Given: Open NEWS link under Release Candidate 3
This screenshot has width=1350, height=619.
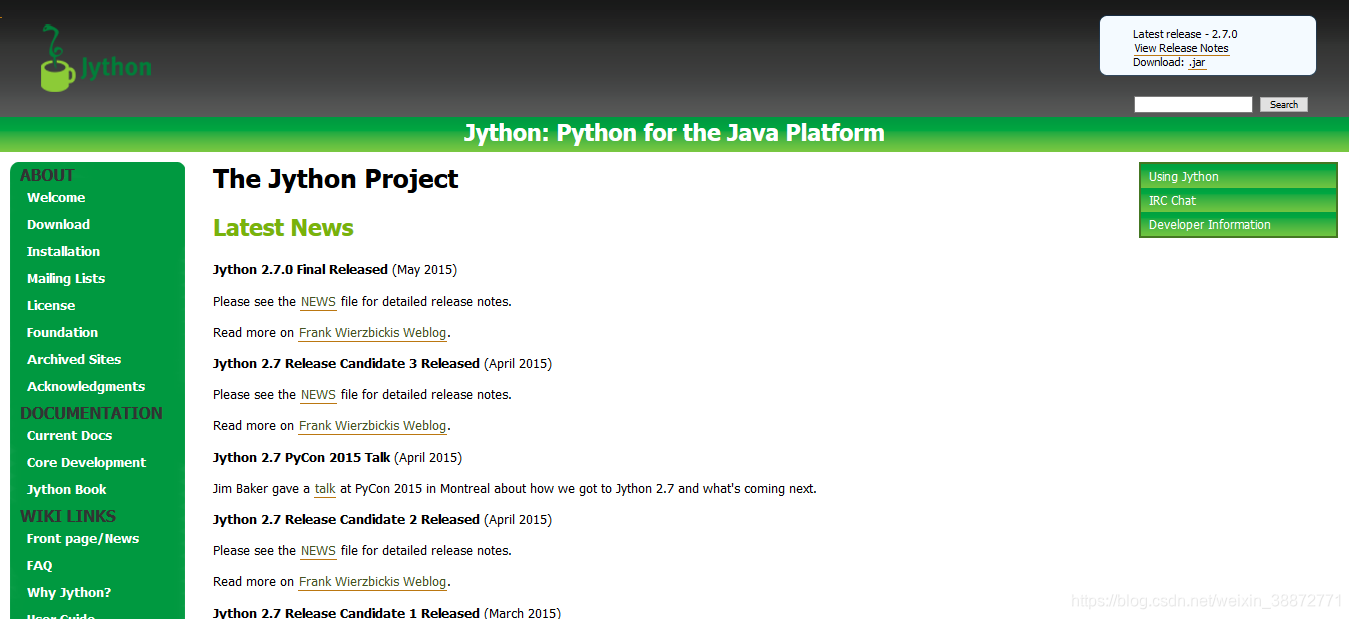Looking at the screenshot, I should (318, 395).
